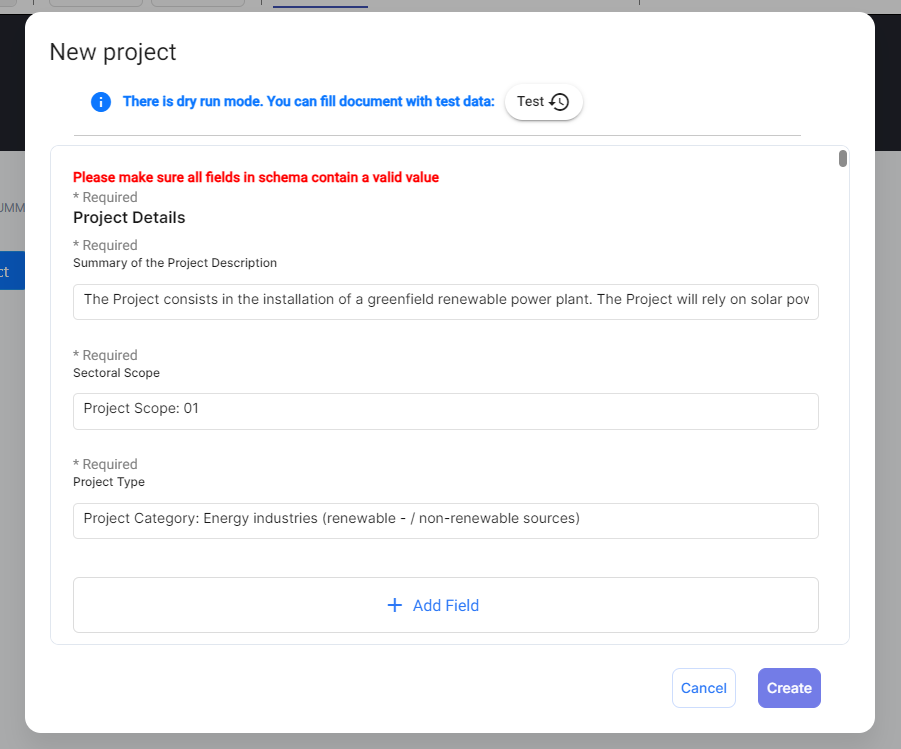
Task: Select the Project Type text field
Action: click(x=445, y=520)
